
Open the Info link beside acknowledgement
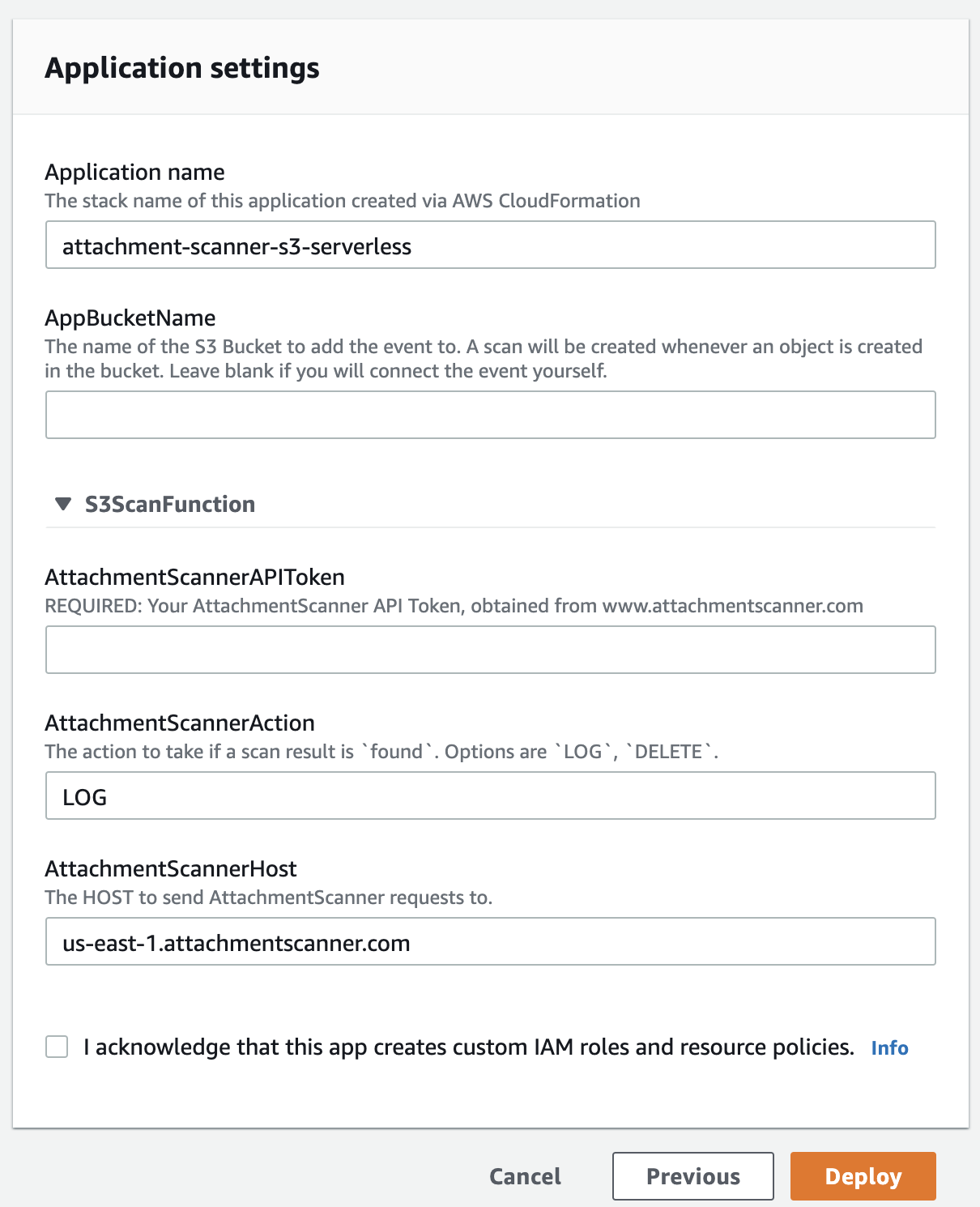click(889, 1048)
